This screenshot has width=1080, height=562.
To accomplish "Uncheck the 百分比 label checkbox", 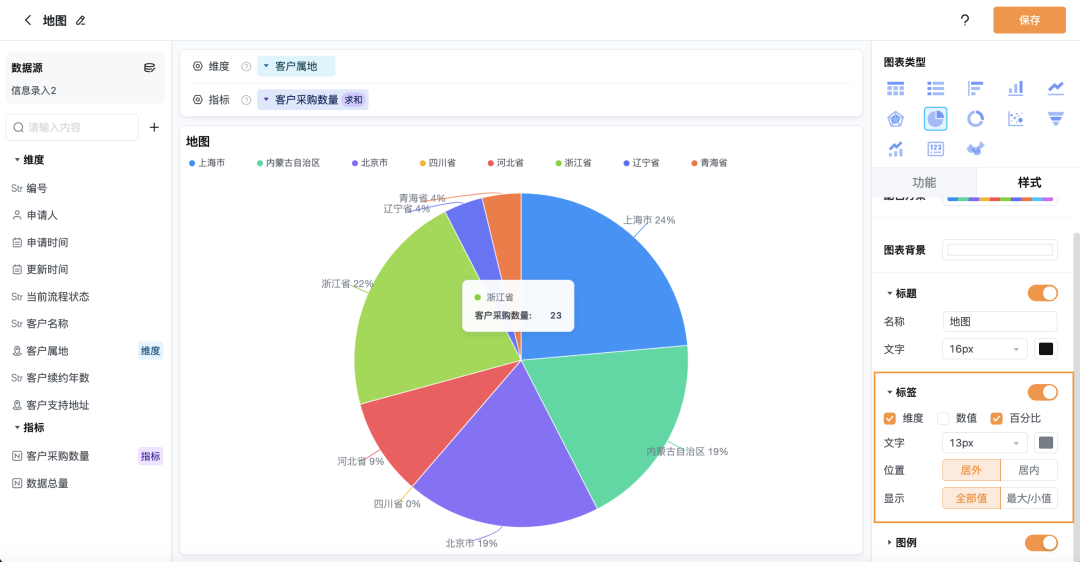I will pyautogui.click(x=996, y=418).
